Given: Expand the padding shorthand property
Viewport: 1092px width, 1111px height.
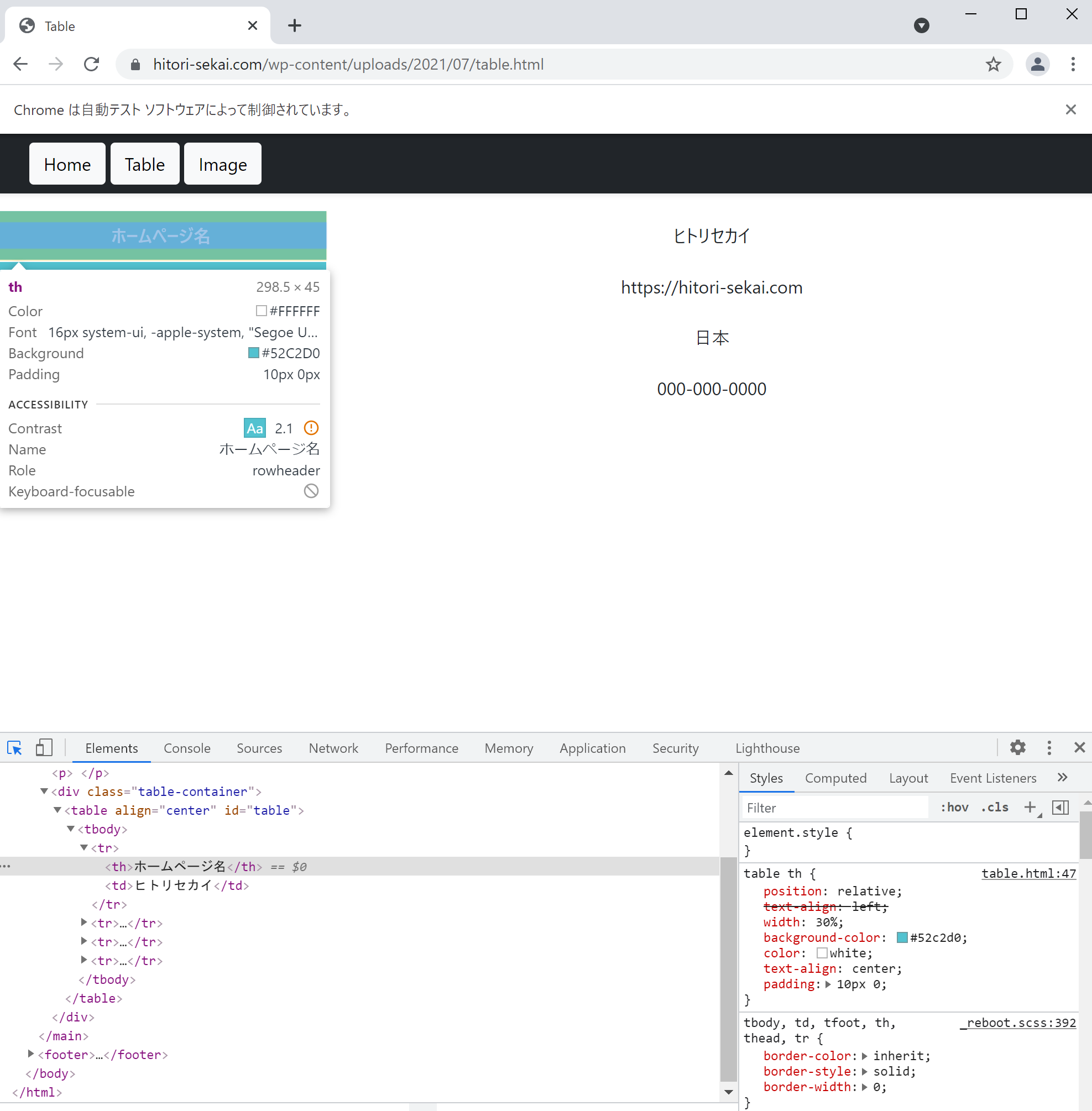Looking at the screenshot, I should pos(828,984).
